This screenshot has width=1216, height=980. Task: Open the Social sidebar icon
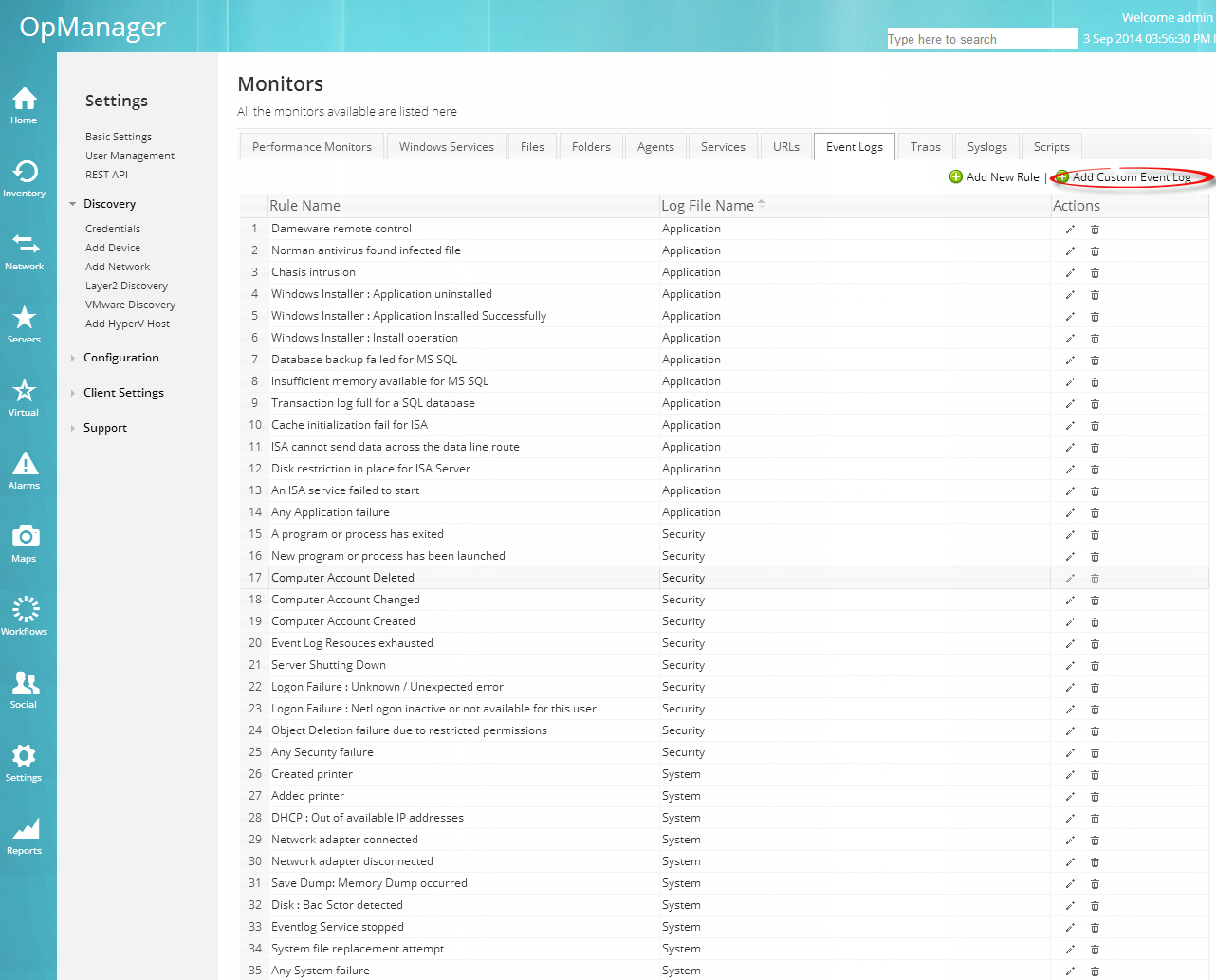25,689
